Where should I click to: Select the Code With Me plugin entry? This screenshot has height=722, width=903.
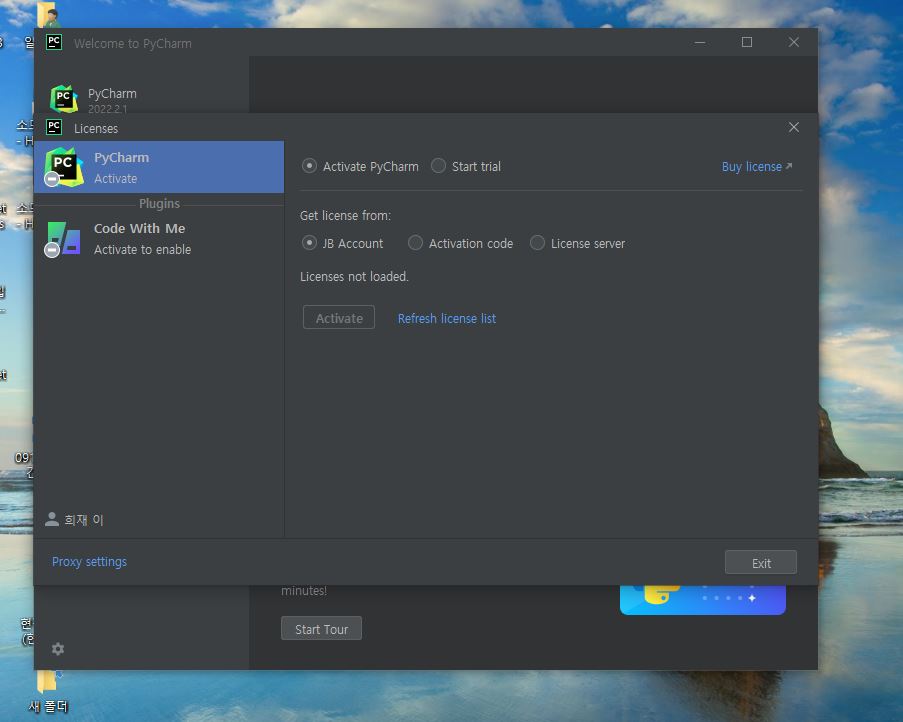[159, 238]
